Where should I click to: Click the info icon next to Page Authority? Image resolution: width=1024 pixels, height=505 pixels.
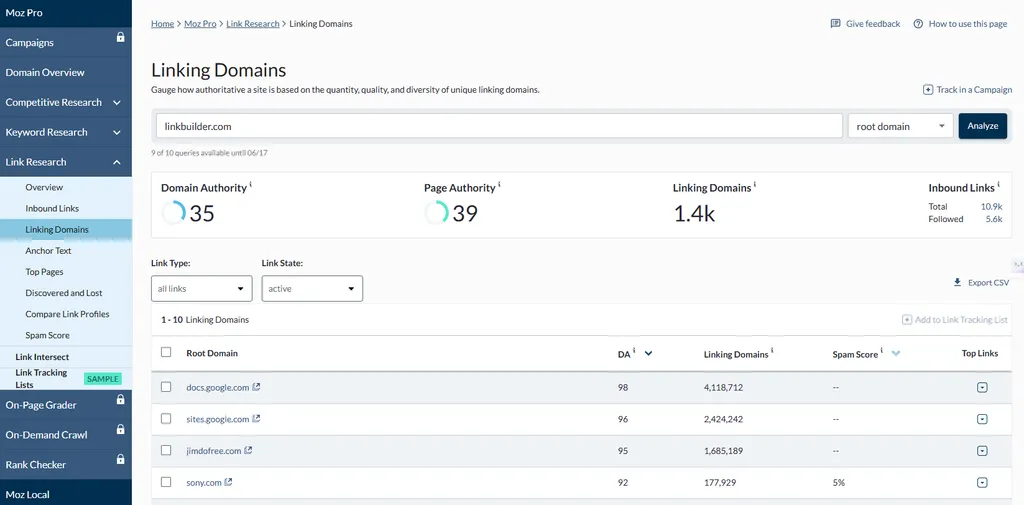[x=500, y=185]
